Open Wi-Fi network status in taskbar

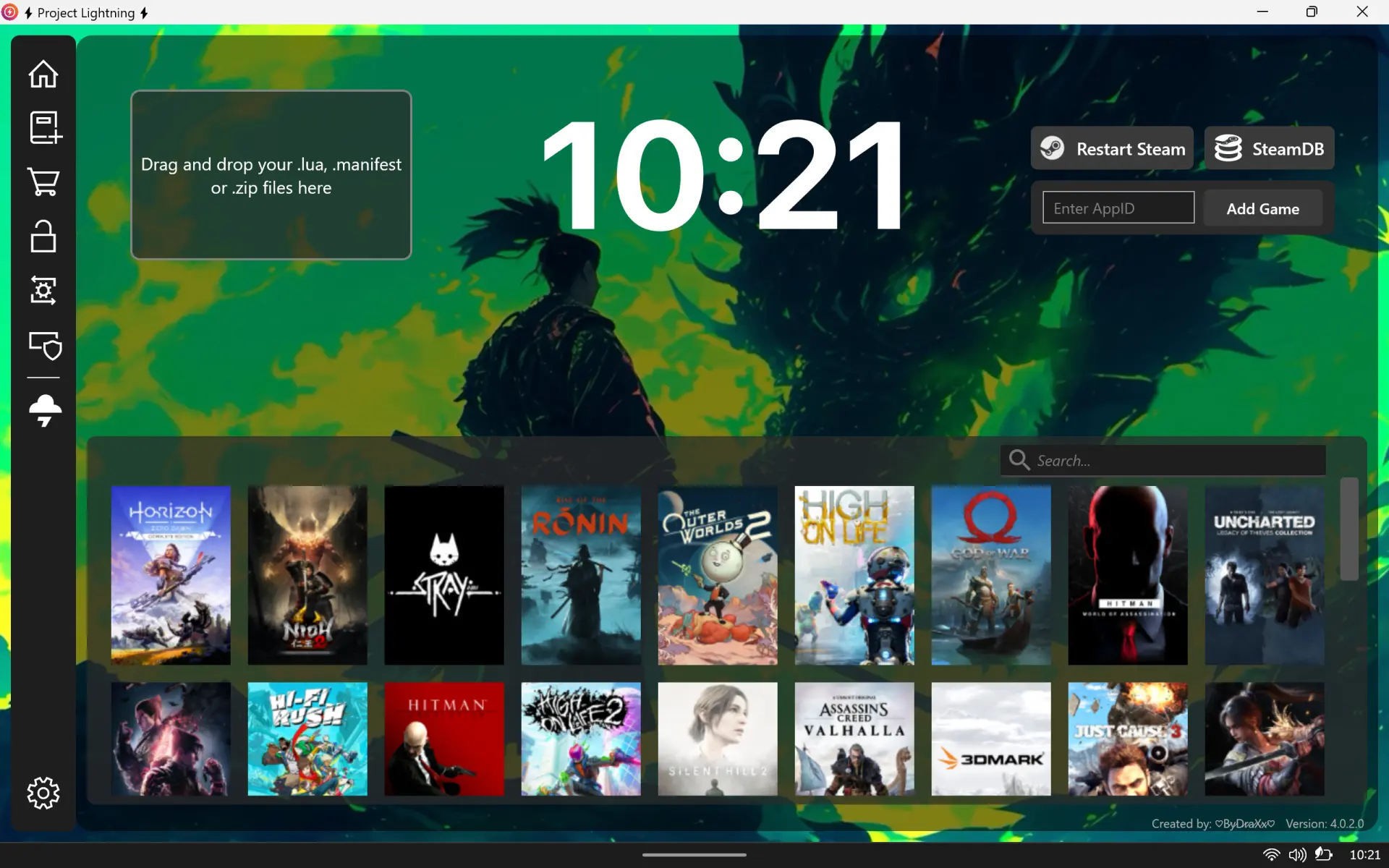[1271, 854]
